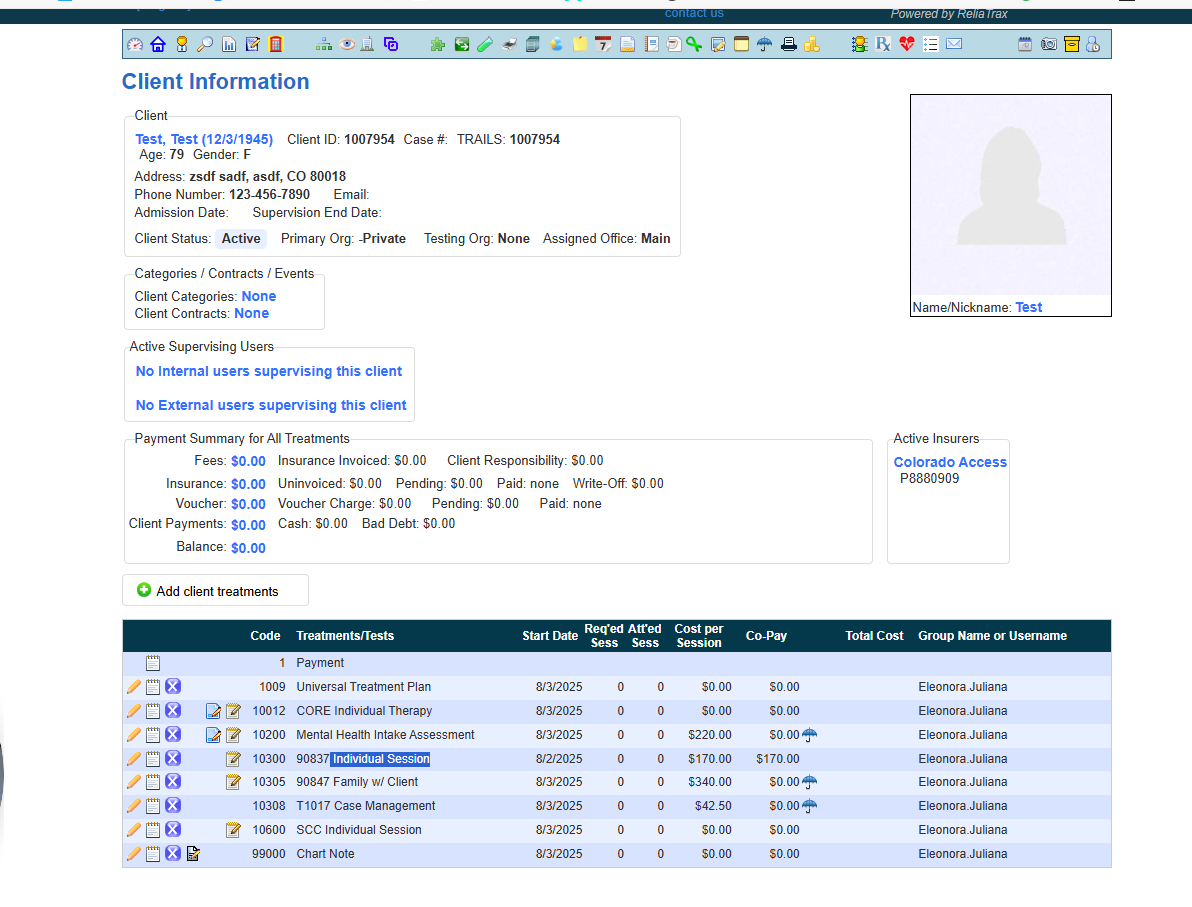Open the Chart Note document icon
This screenshot has height=907, width=1192.
click(x=193, y=854)
